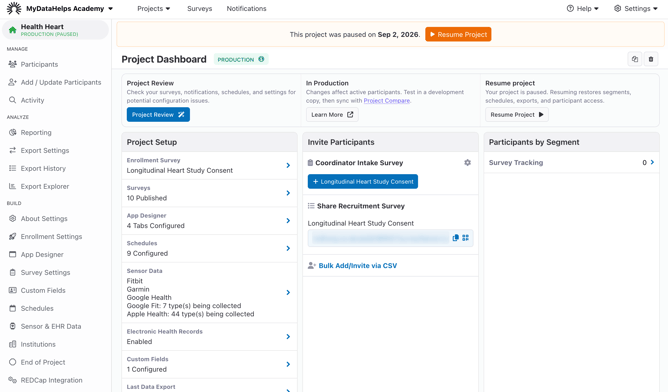Image resolution: width=668 pixels, height=392 pixels.
Task: Click the blurred recruitment survey URL field
Action: pos(380,238)
